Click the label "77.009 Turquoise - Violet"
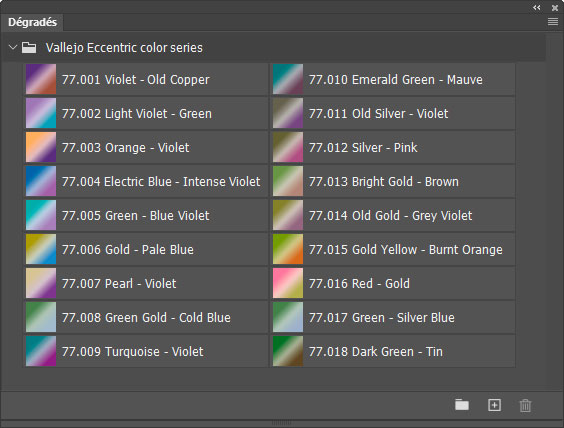 tap(132, 351)
